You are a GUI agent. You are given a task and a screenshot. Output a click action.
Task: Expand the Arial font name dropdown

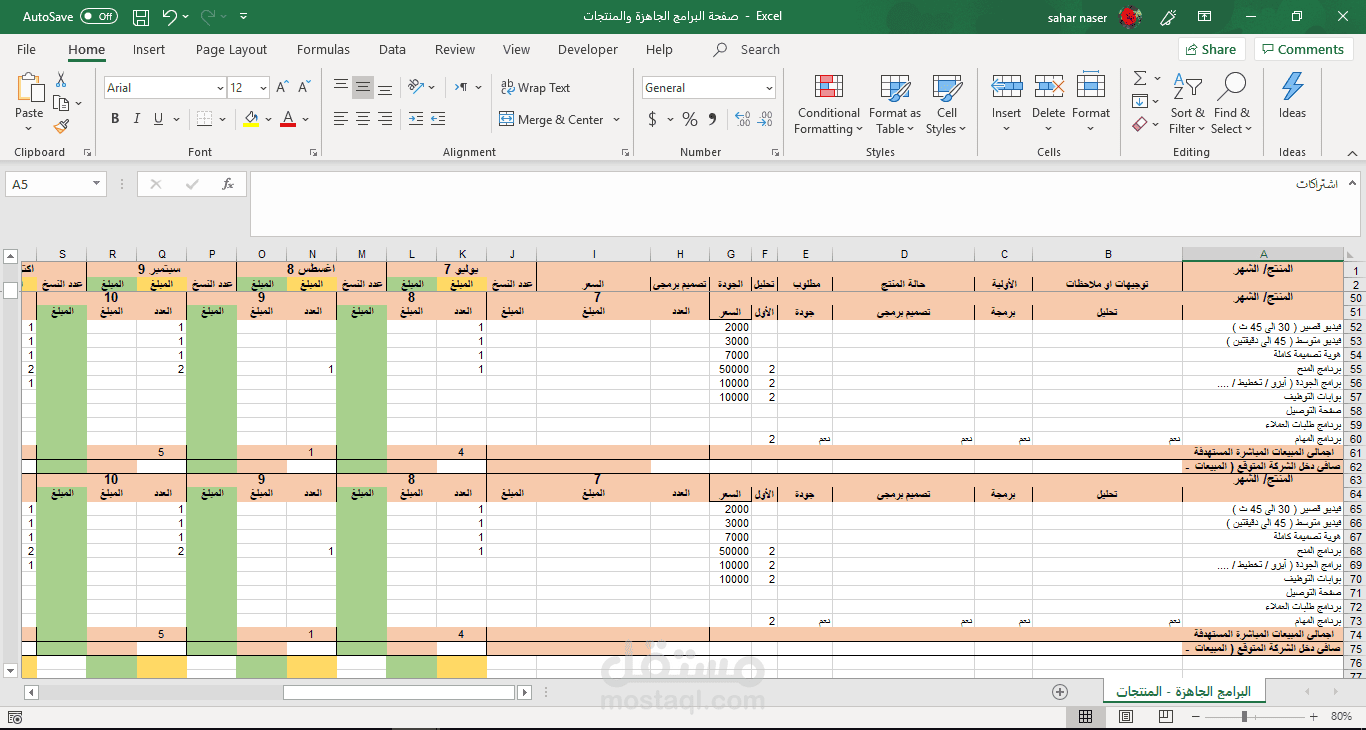220,88
